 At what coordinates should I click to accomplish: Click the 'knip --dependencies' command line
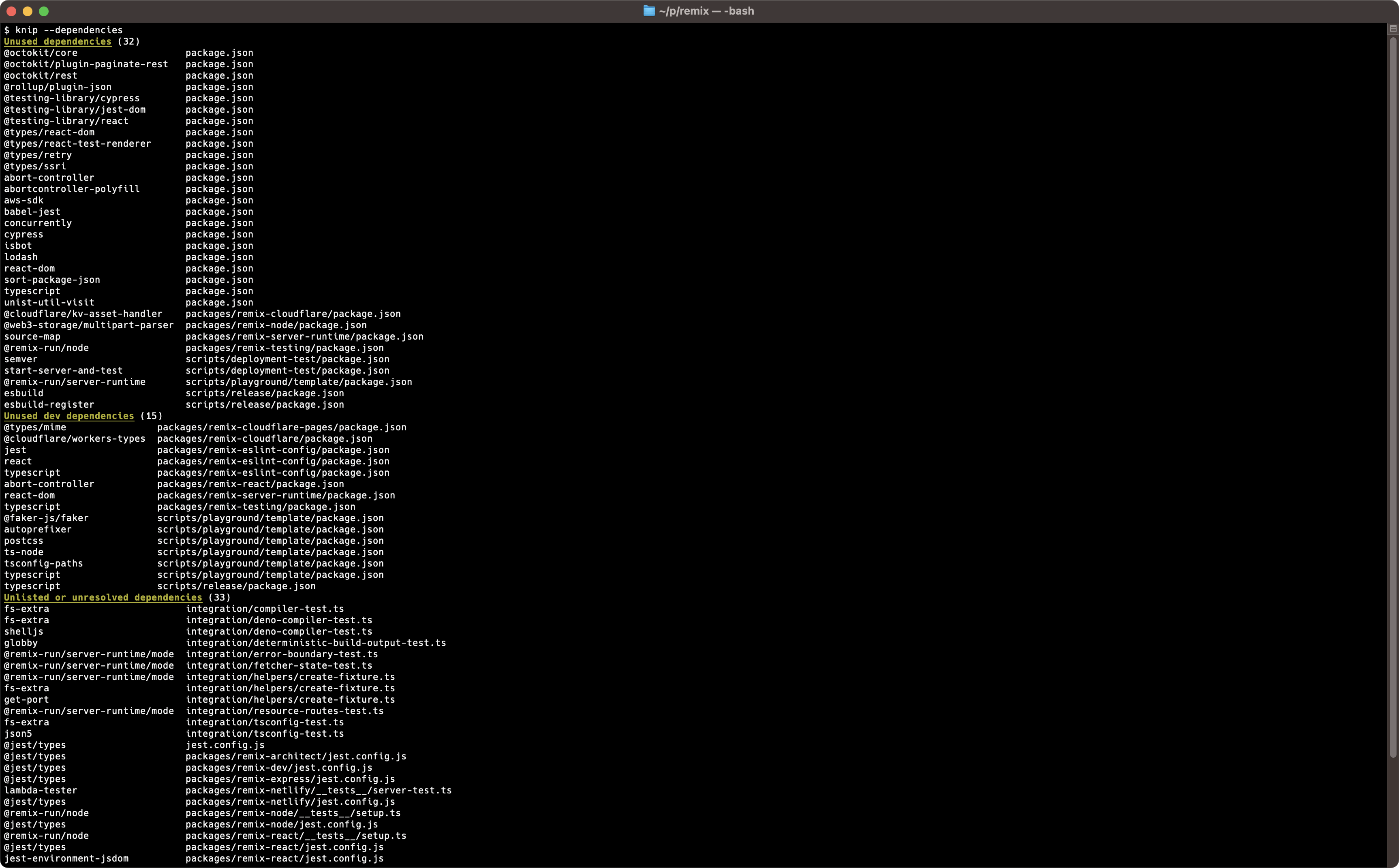click(x=69, y=30)
